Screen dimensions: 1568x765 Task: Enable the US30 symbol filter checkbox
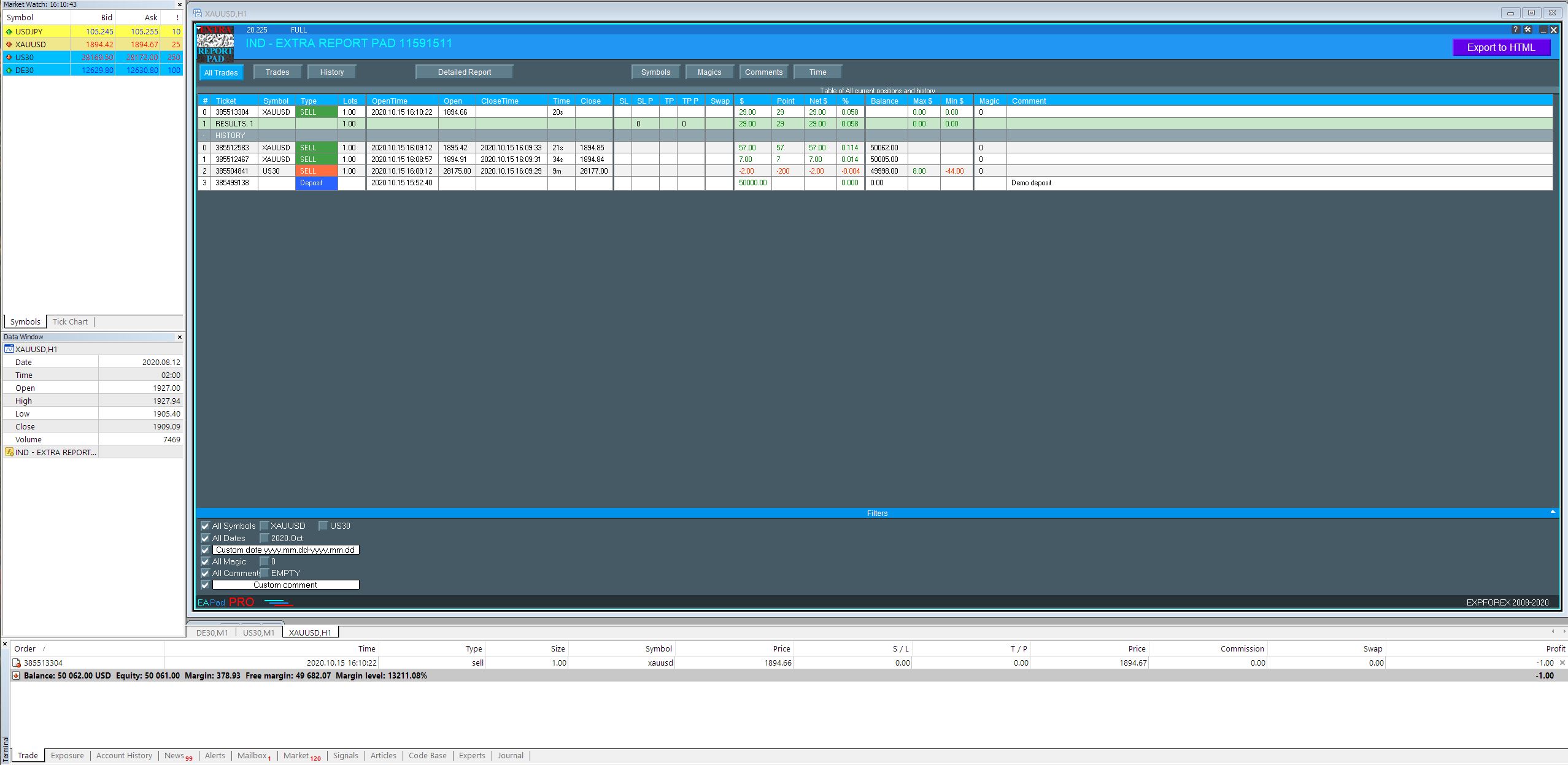click(x=323, y=526)
